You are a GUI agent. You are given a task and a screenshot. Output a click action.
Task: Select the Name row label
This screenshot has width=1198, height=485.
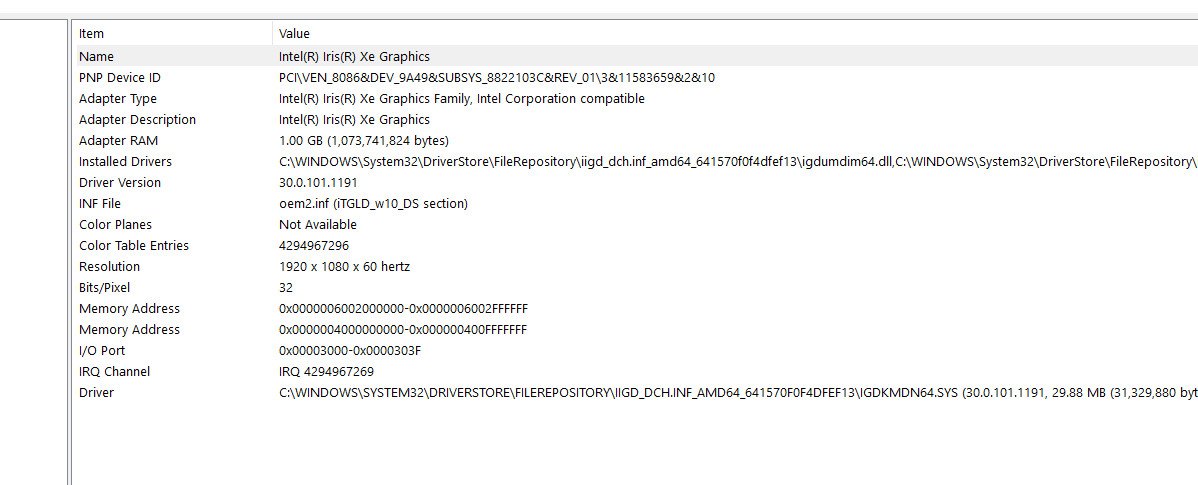(x=96, y=57)
